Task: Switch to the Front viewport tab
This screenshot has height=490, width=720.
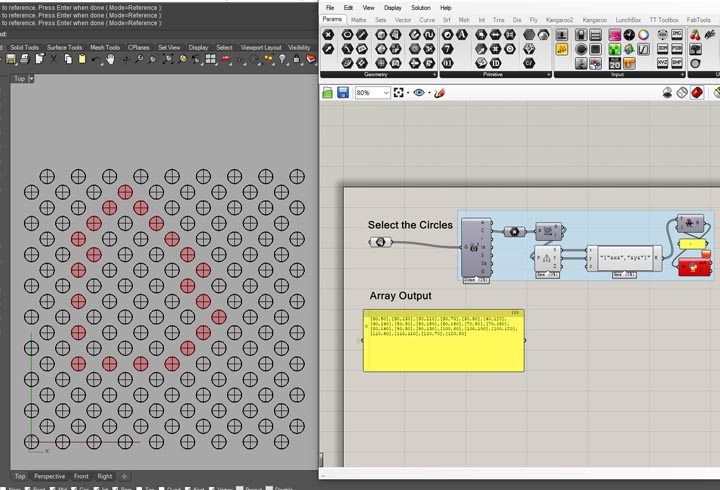Action: point(81,476)
